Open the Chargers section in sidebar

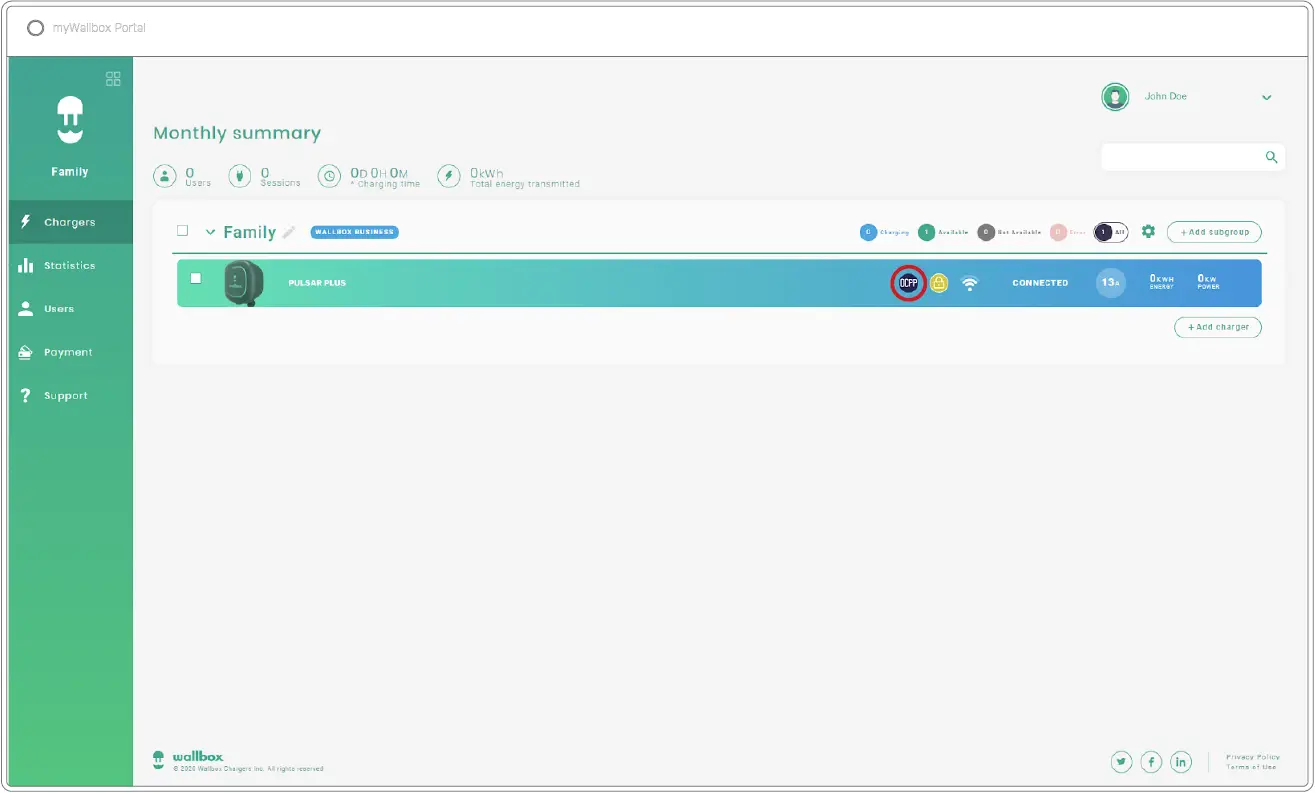(70, 222)
